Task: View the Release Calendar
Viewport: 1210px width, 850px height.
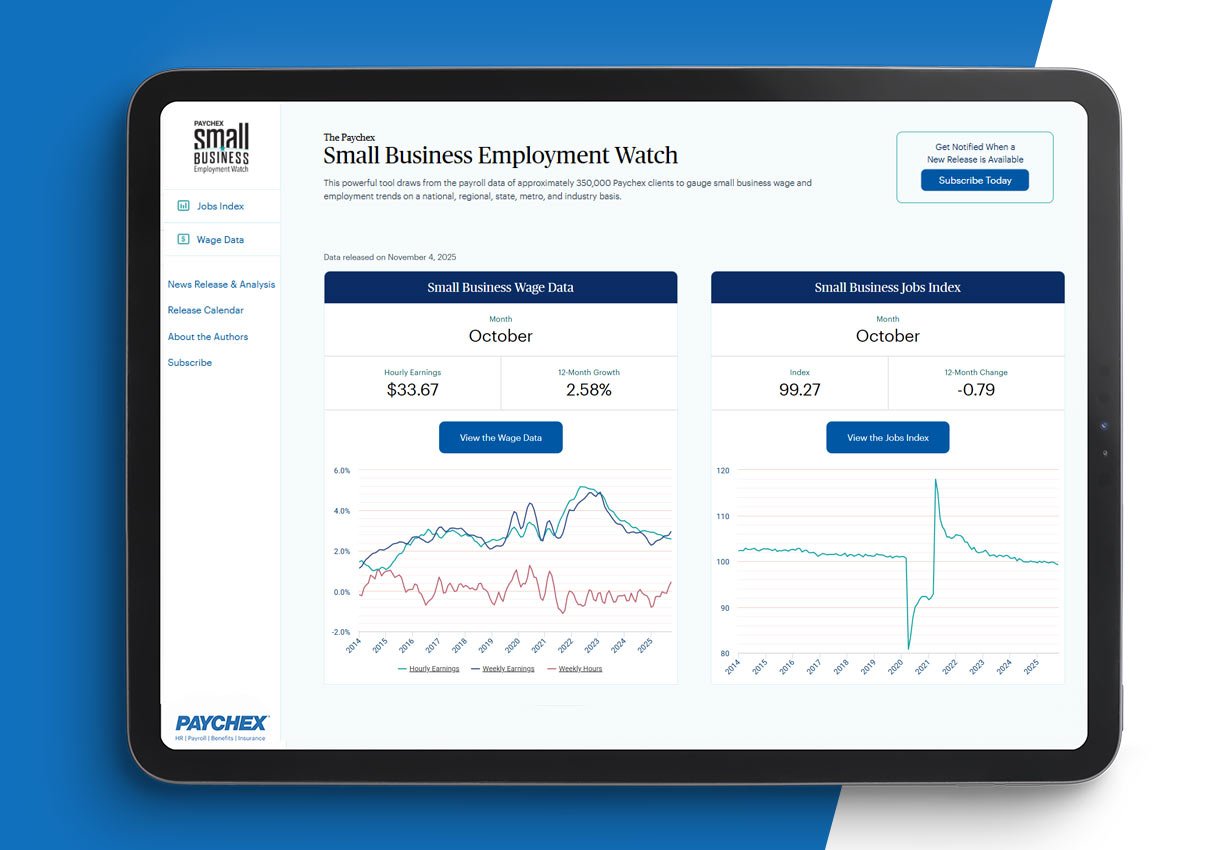Action: [206, 310]
